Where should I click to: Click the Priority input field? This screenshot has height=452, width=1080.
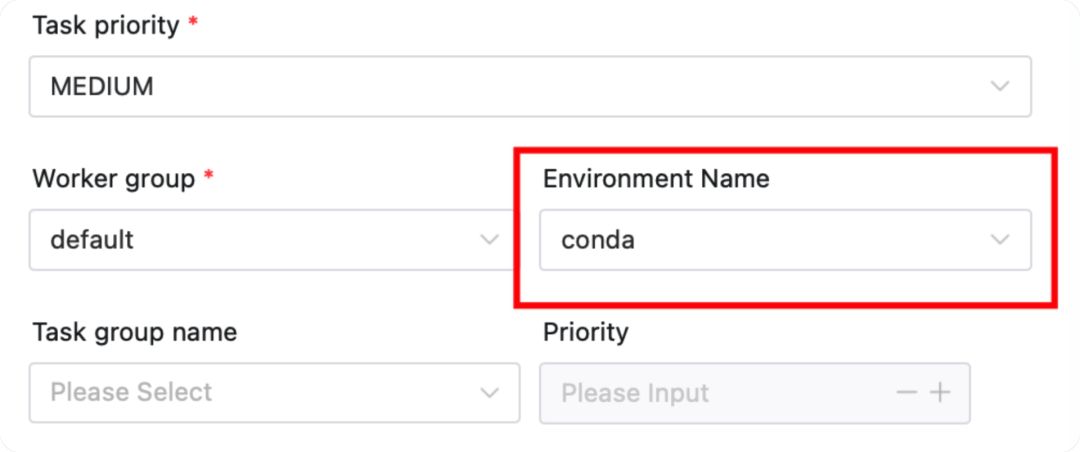click(x=715, y=392)
